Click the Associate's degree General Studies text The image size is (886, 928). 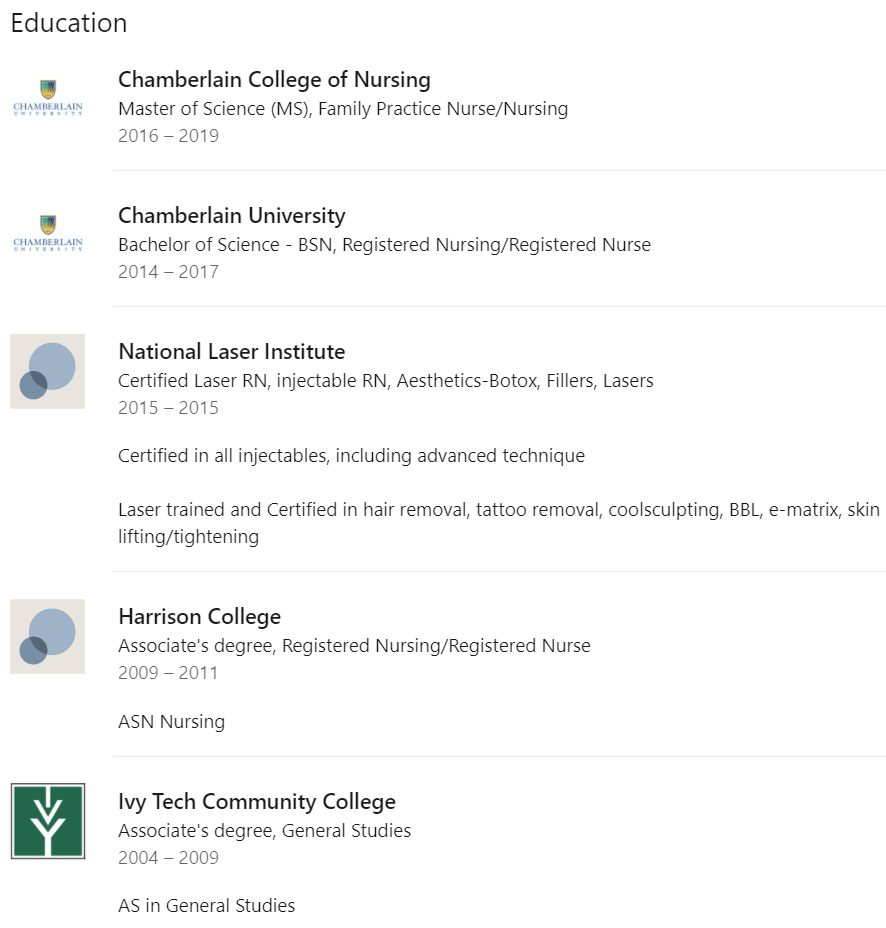pos(264,831)
